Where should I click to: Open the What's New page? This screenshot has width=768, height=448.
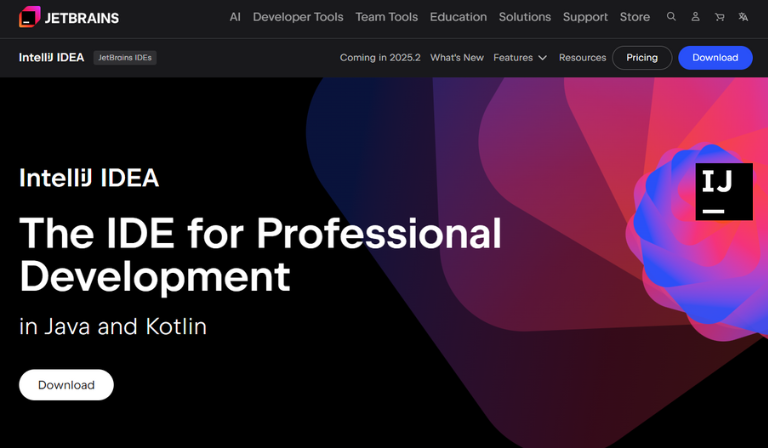(x=457, y=58)
